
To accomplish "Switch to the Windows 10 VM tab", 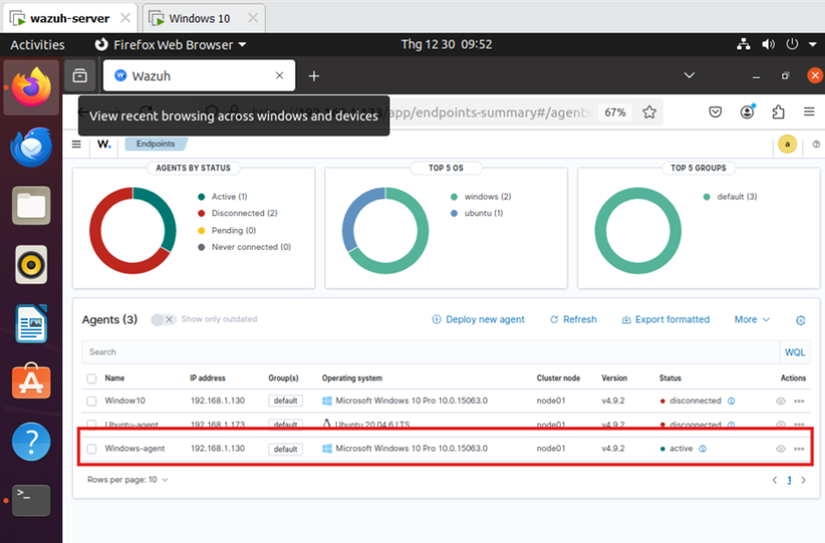I will point(204,18).
